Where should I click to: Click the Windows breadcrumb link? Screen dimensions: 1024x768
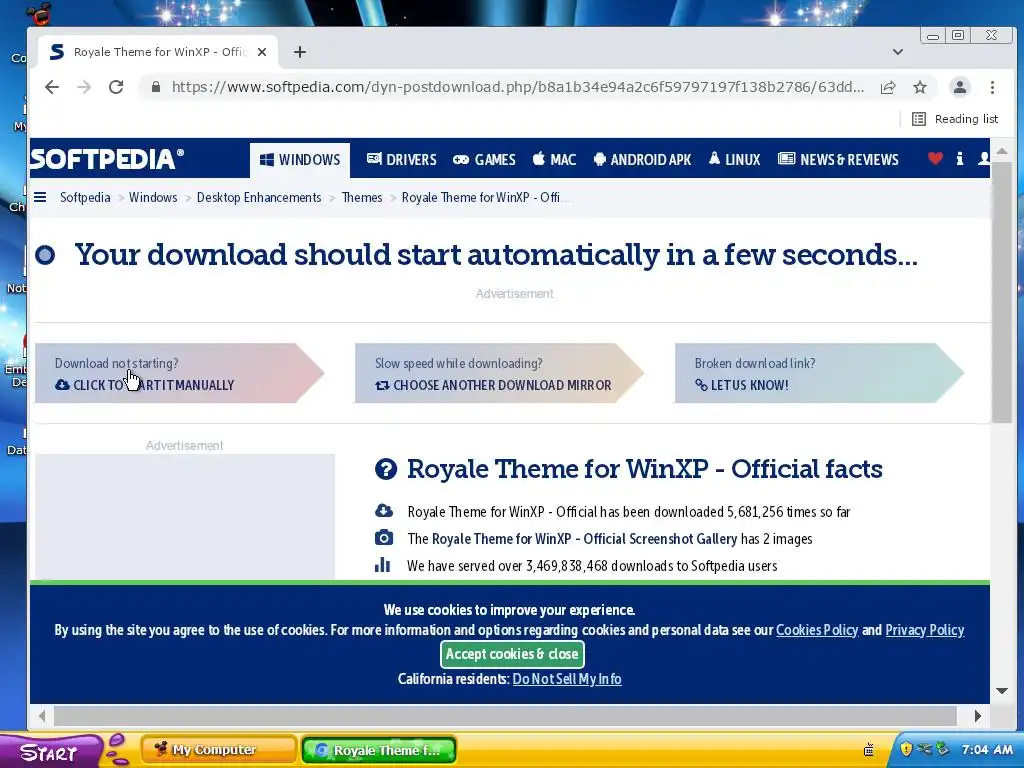(x=153, y=197)
